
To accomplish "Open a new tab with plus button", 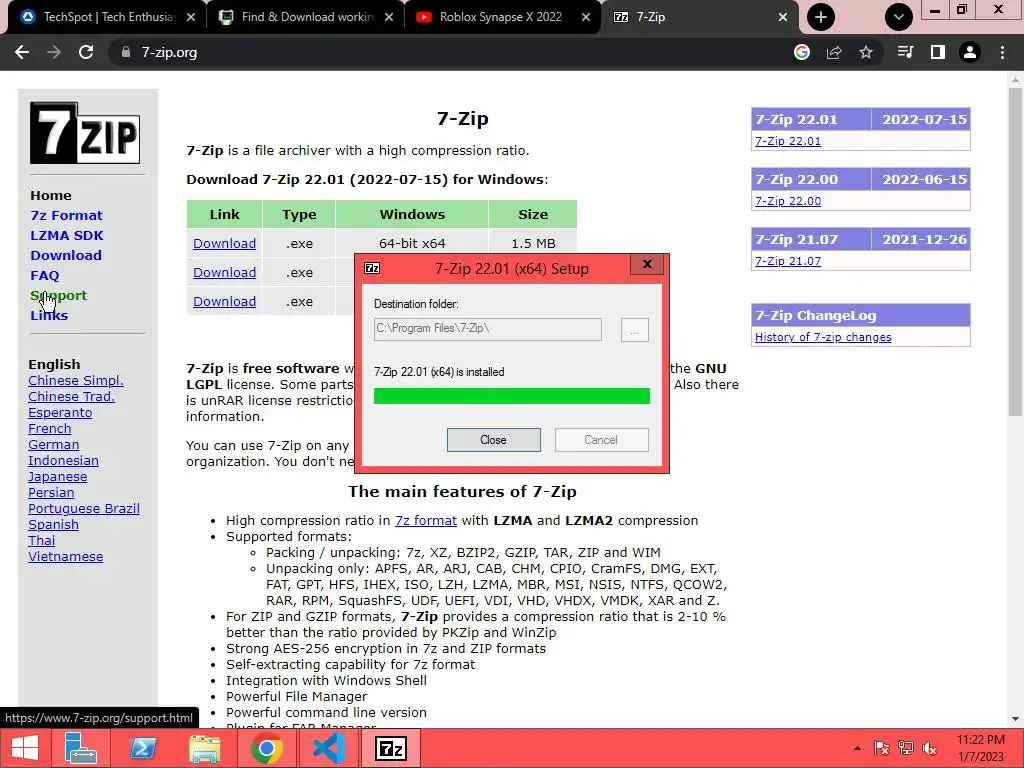I will 821,17.
